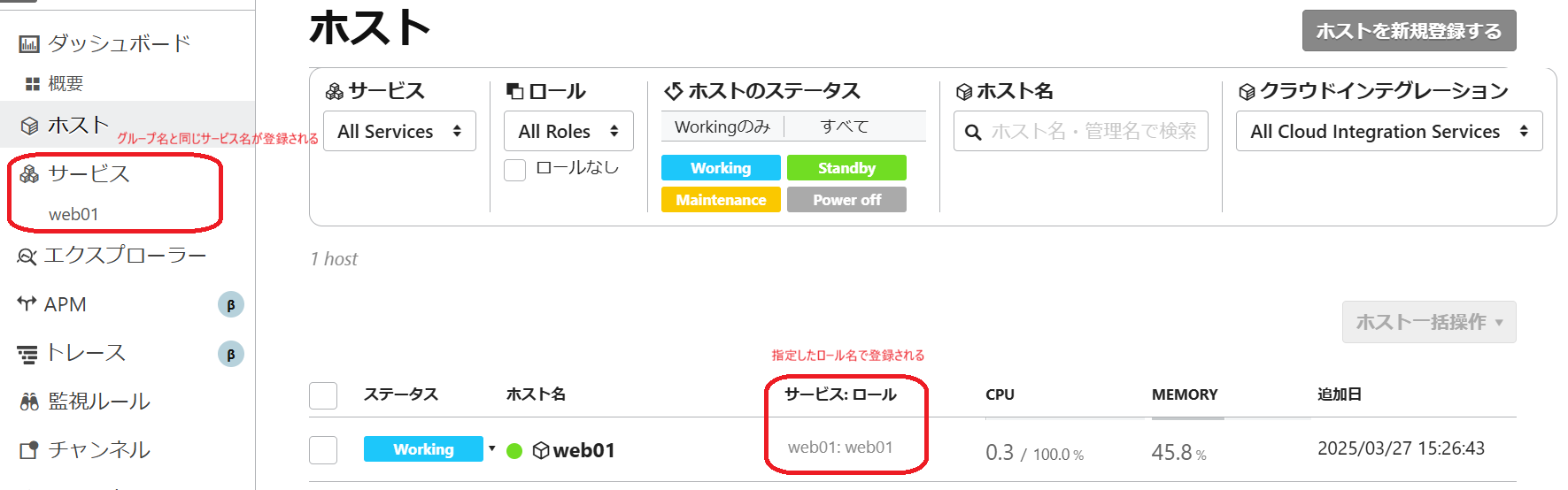Viewport: 1568px width, 490px height.
Task: Open the All Services dropdown
Action: click(x=399, y=132)
